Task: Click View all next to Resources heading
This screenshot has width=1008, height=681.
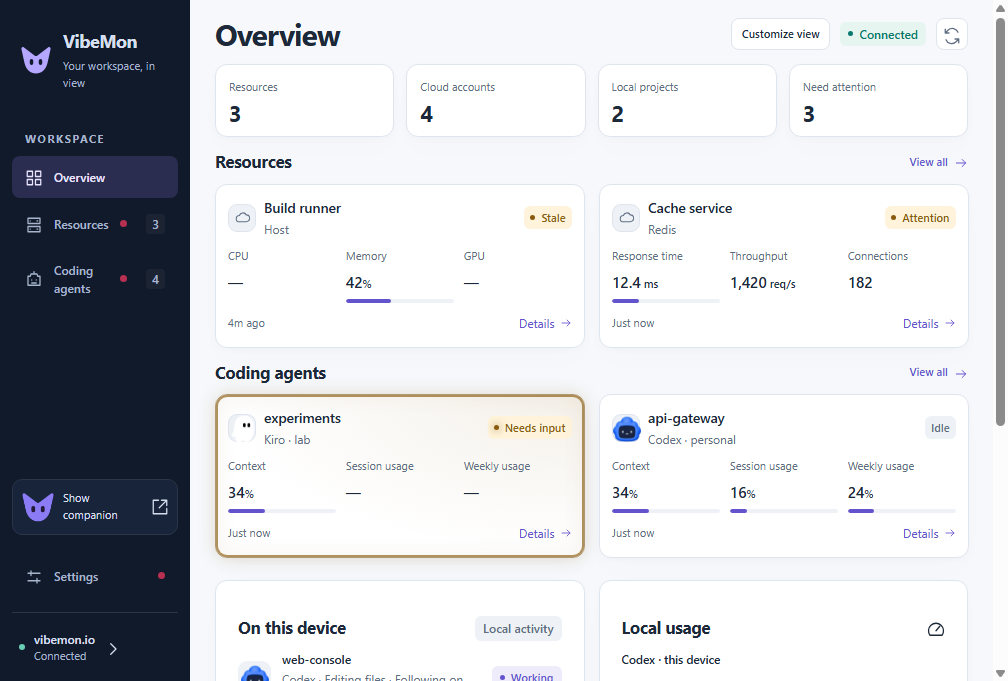Action: coord(937,162)
